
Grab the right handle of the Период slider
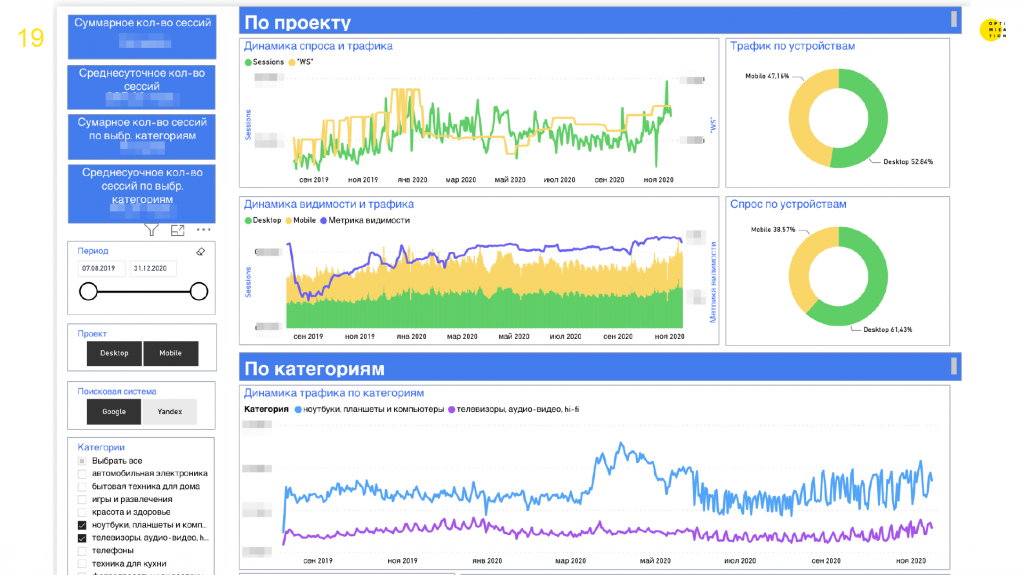click(199, 291)
